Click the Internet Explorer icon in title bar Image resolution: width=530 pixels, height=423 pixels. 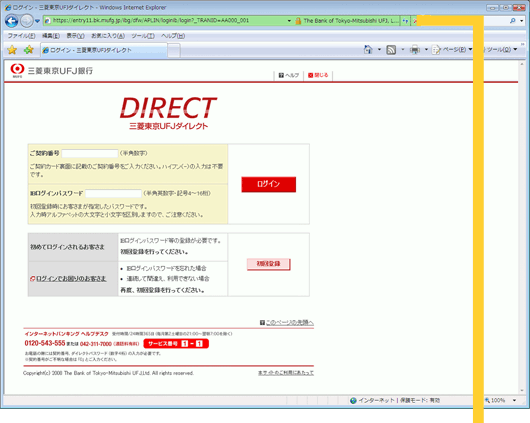(x=7, y=7)
